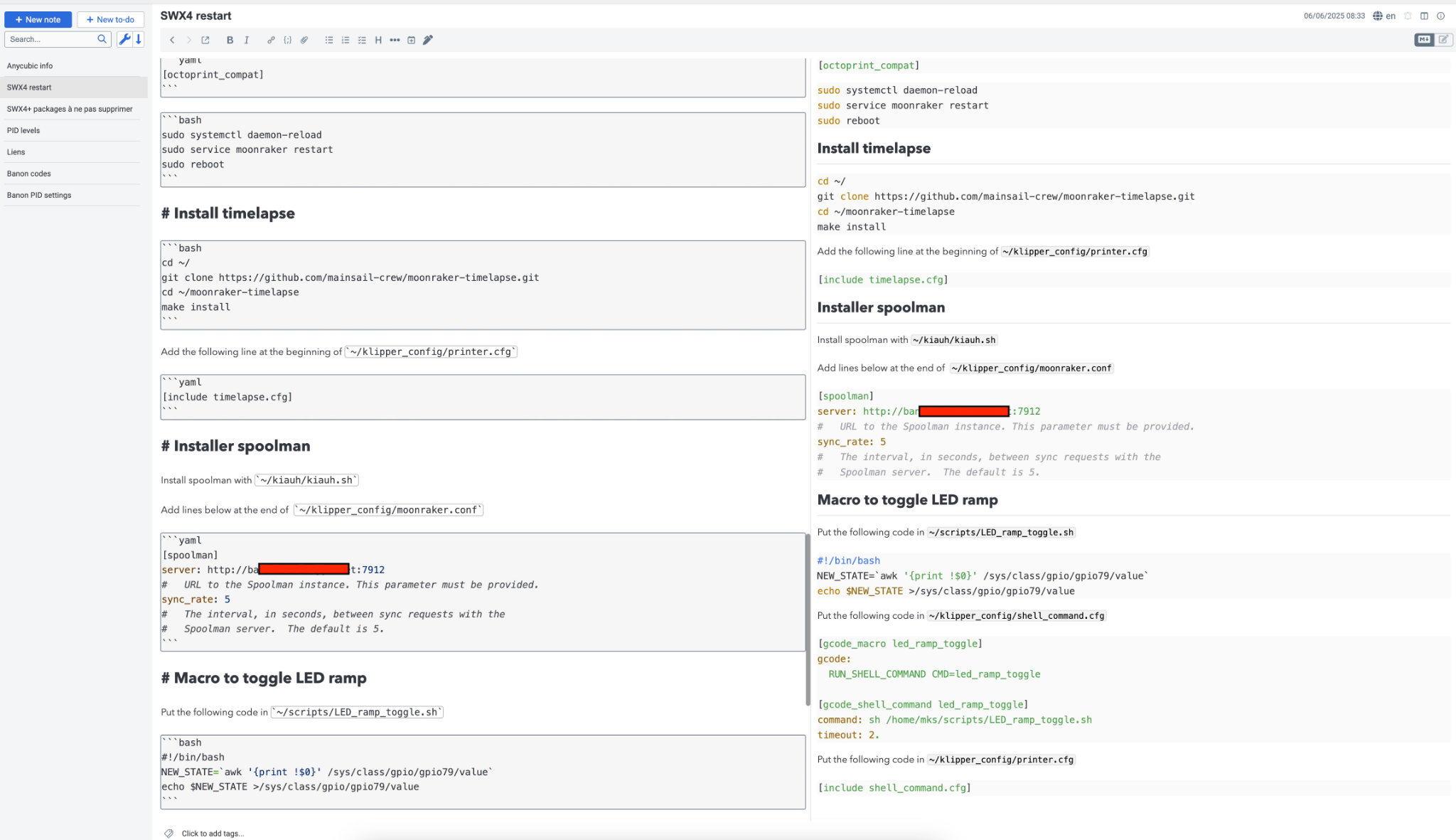Click 'sync_rate: 5' in the editor
The width and height of the screenshot is (1456, 840).
point(196,600)
